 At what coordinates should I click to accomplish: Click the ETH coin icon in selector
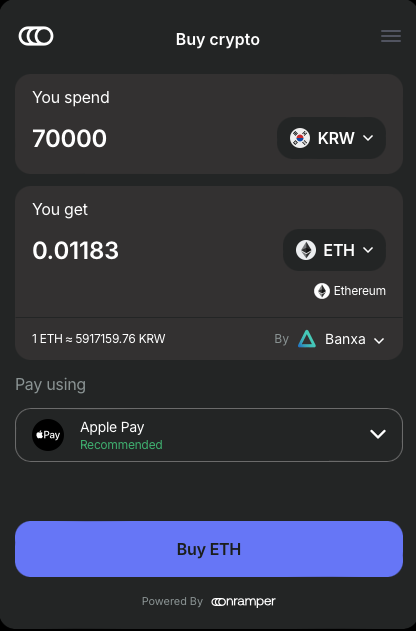click(306, 250)
